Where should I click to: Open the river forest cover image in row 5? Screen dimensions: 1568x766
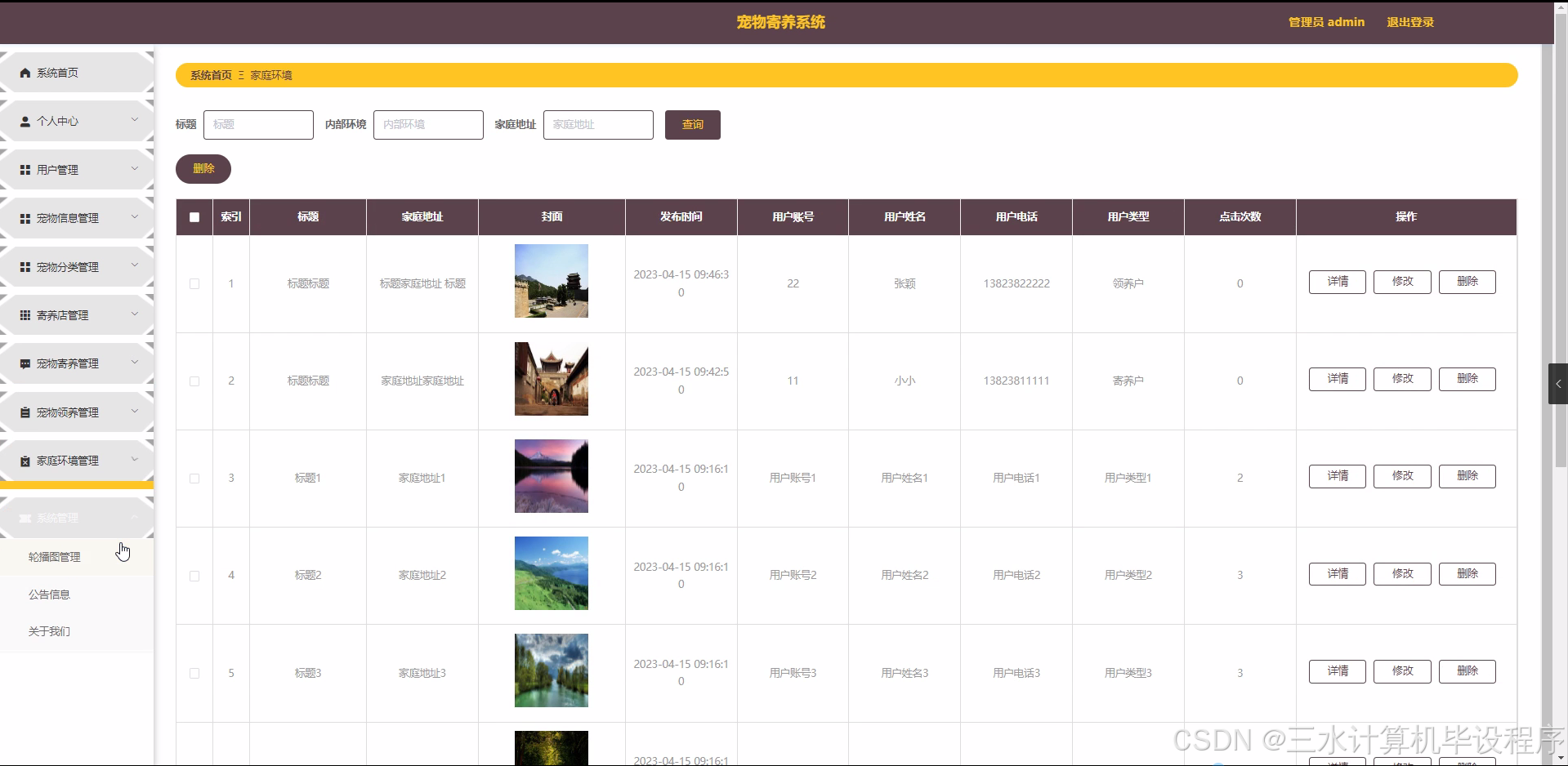[x=552, y=670]
